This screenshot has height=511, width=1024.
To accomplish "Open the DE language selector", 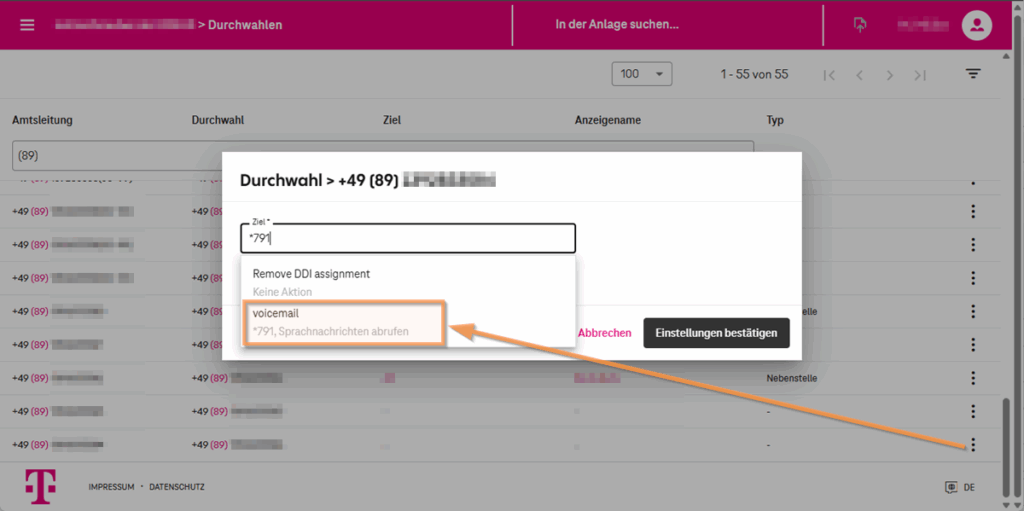I will [960, 487].
